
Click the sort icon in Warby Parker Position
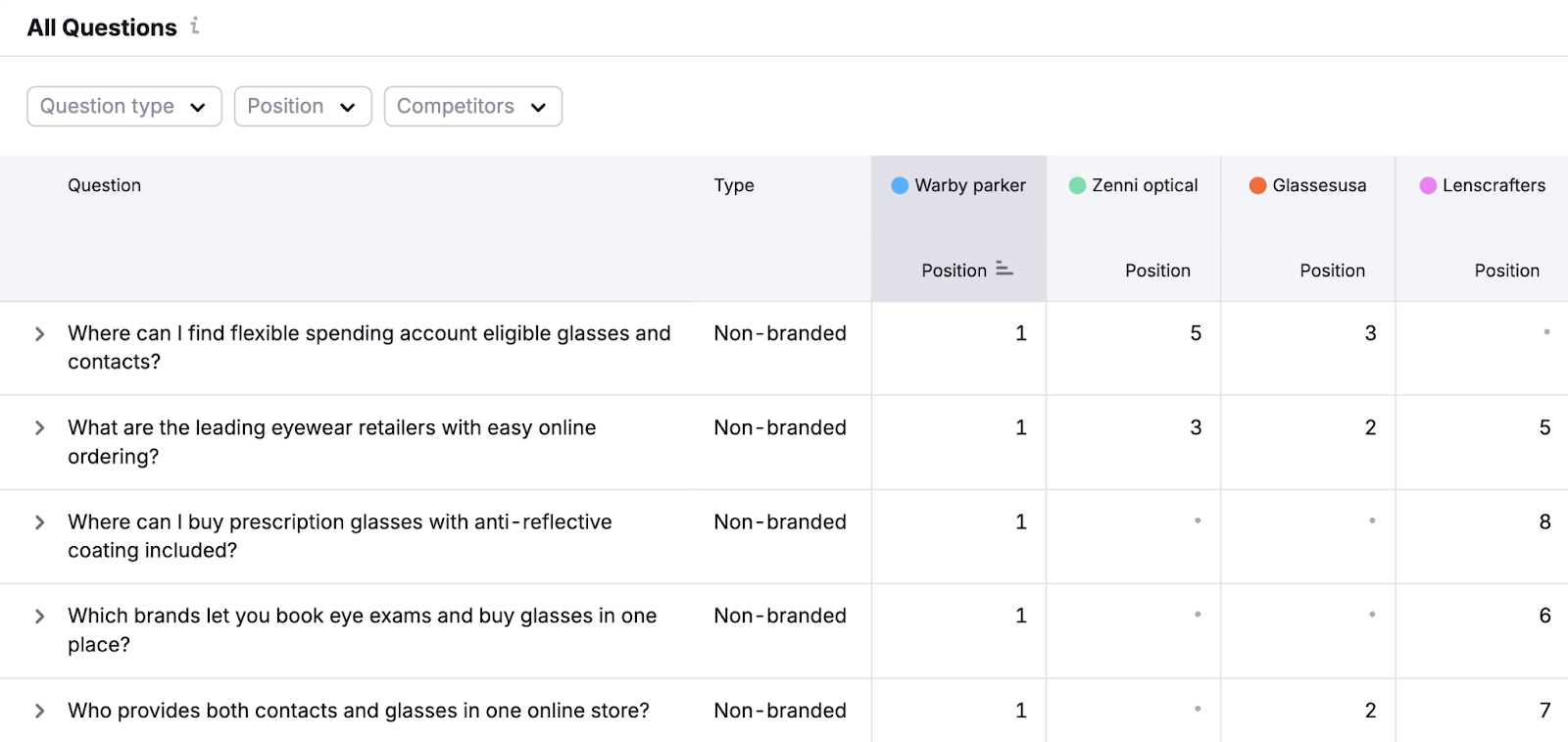(x=1004, y=269)
